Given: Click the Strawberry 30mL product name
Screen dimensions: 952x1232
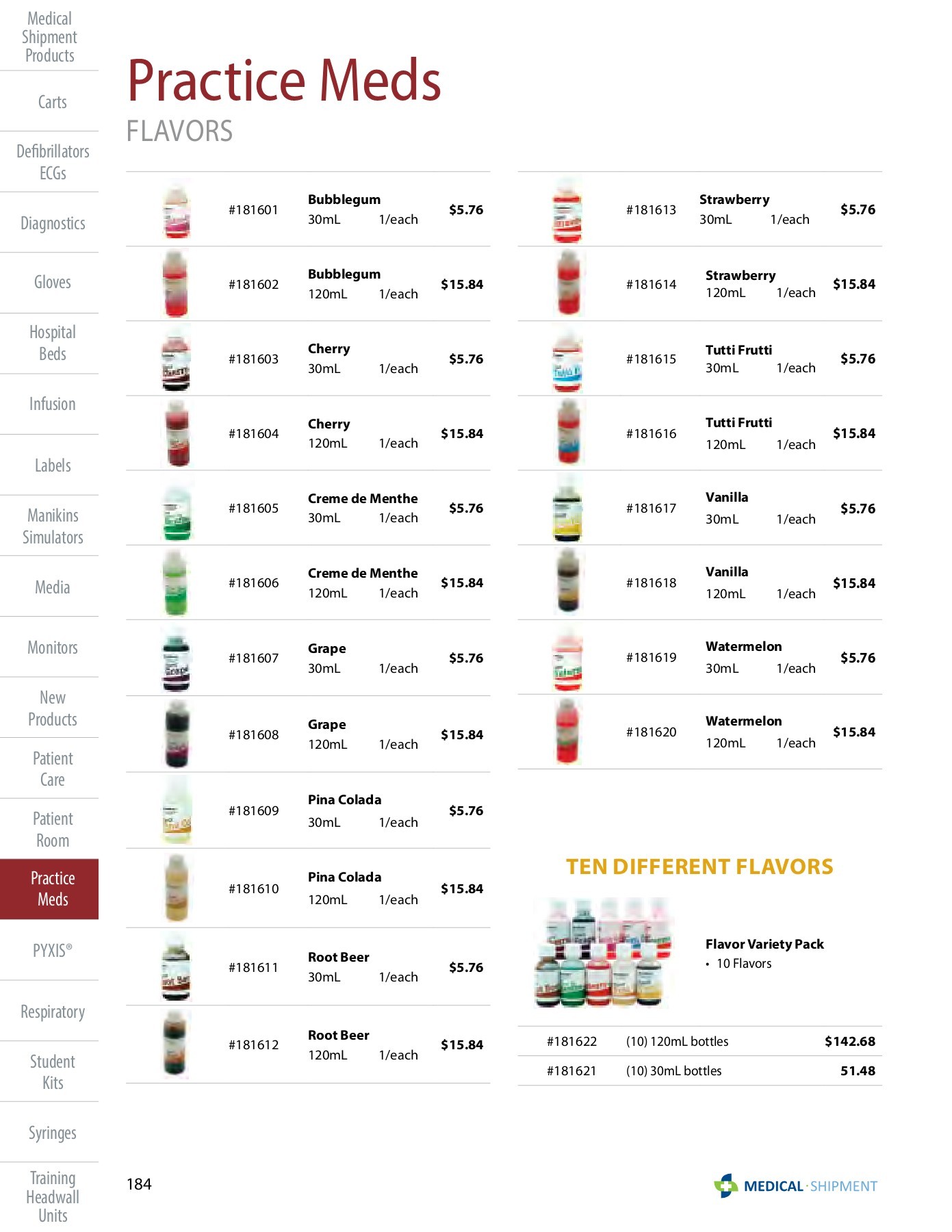Looking at the screenshot, I should 734,199.
